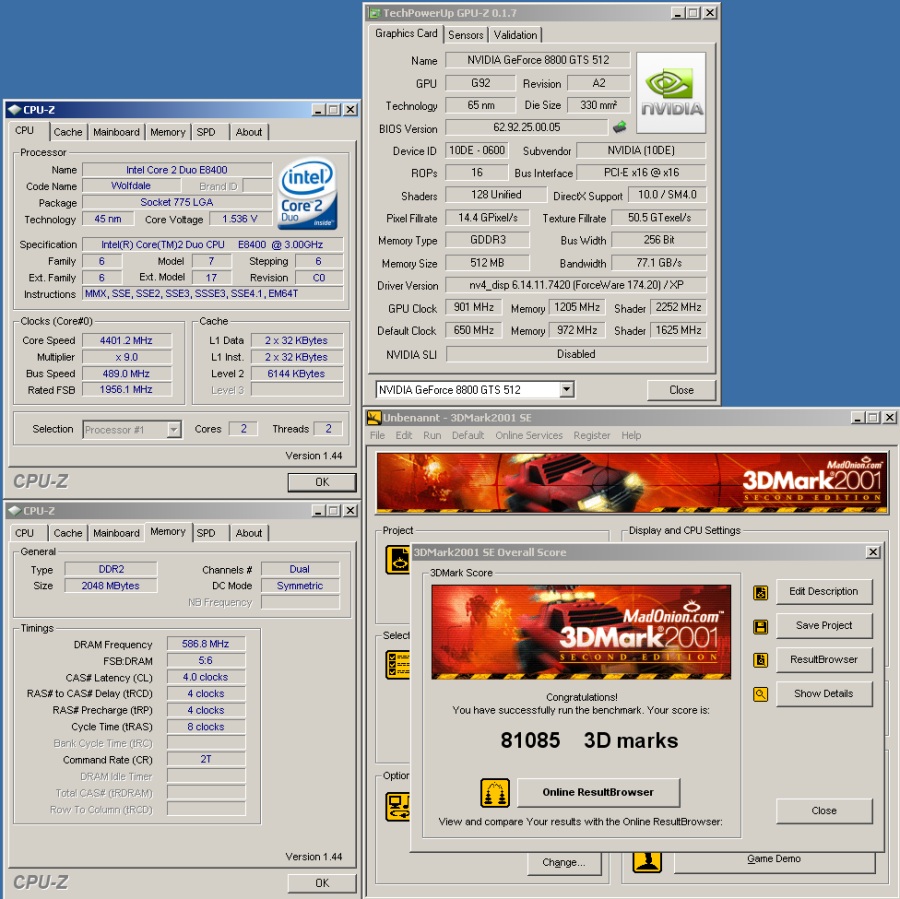Click the Core Speed 4401.2 MHz field

coord(127,340)
